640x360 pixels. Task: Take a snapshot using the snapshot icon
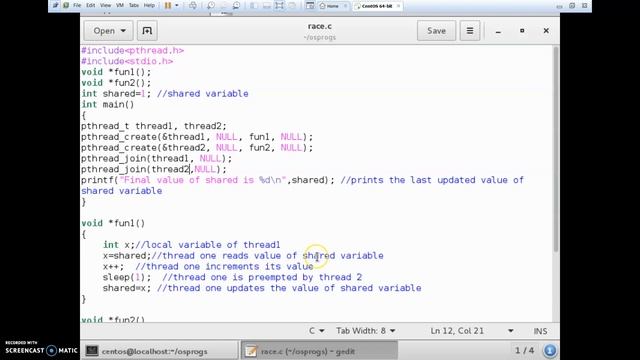coord(211,6)
